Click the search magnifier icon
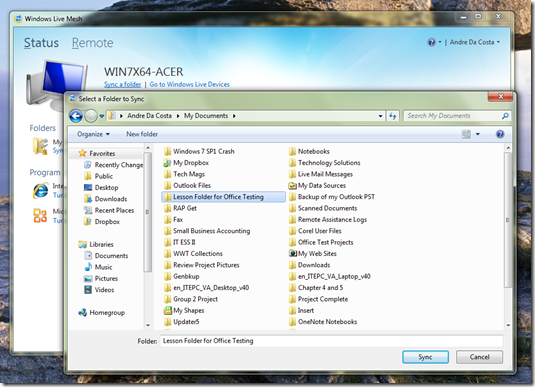Screen dimensions: 535x387 [x=505, y=116]
